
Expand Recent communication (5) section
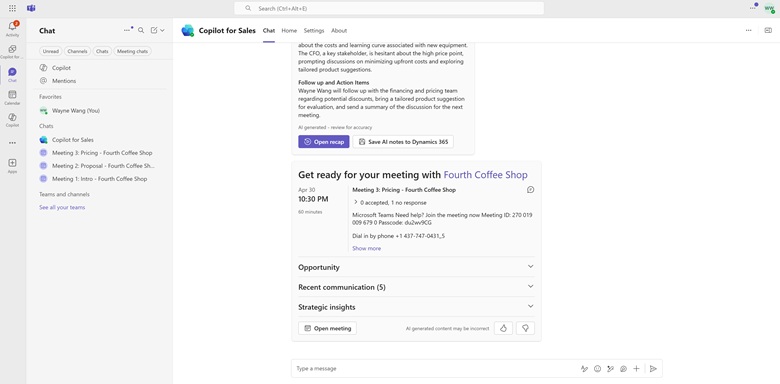[416, 287]
